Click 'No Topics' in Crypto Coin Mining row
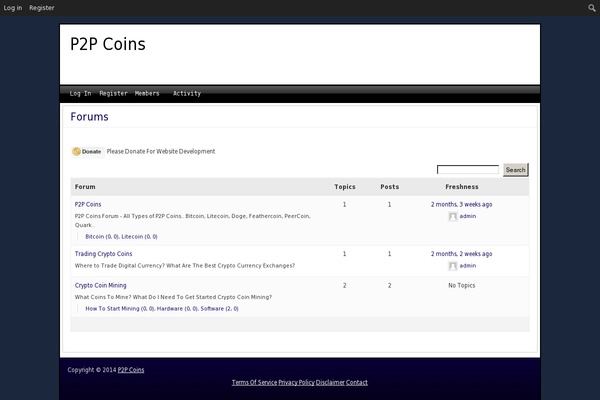This screenshot has height=400, width=600. click(461, 286)
